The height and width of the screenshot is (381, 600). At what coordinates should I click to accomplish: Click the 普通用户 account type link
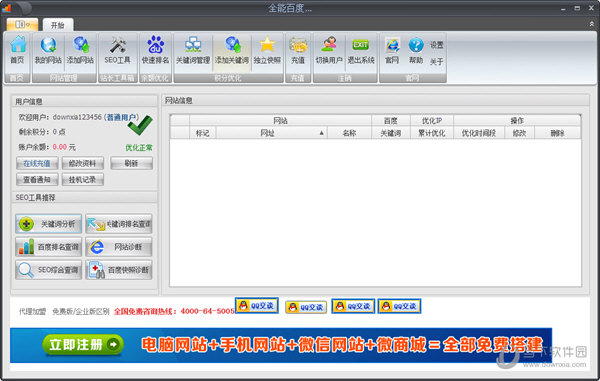121,117
